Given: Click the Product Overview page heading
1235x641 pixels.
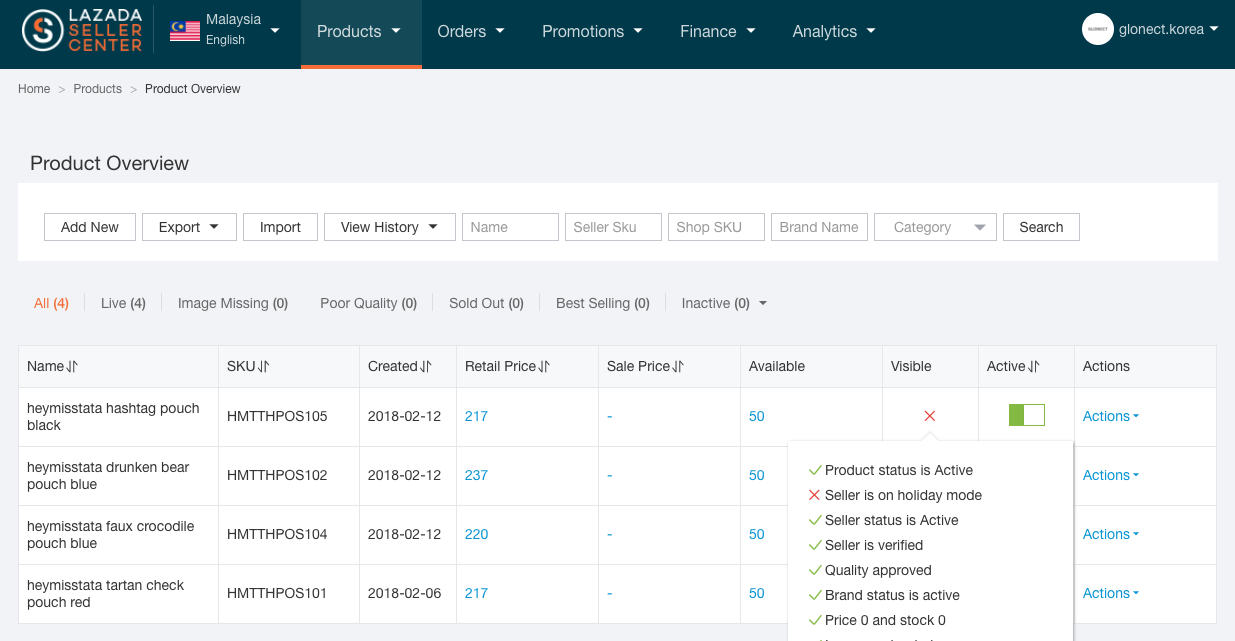Looking at the screenshot, I should 109,163.
